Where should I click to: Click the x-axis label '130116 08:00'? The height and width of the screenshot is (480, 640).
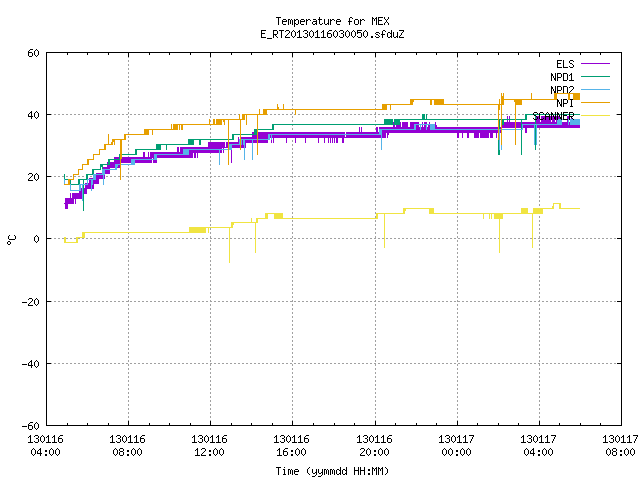point(127,446)
